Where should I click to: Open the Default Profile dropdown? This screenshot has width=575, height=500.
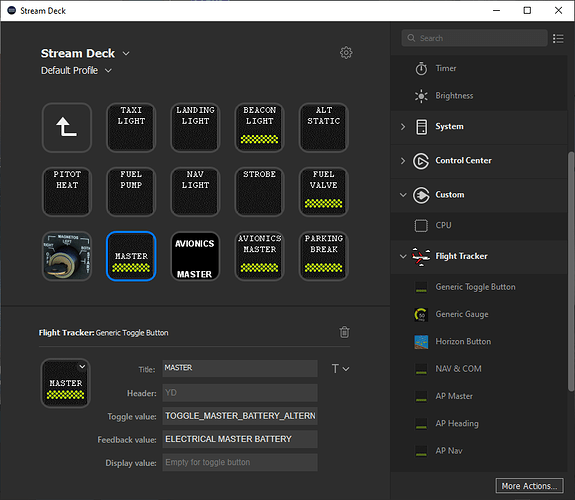click(108, 70)
